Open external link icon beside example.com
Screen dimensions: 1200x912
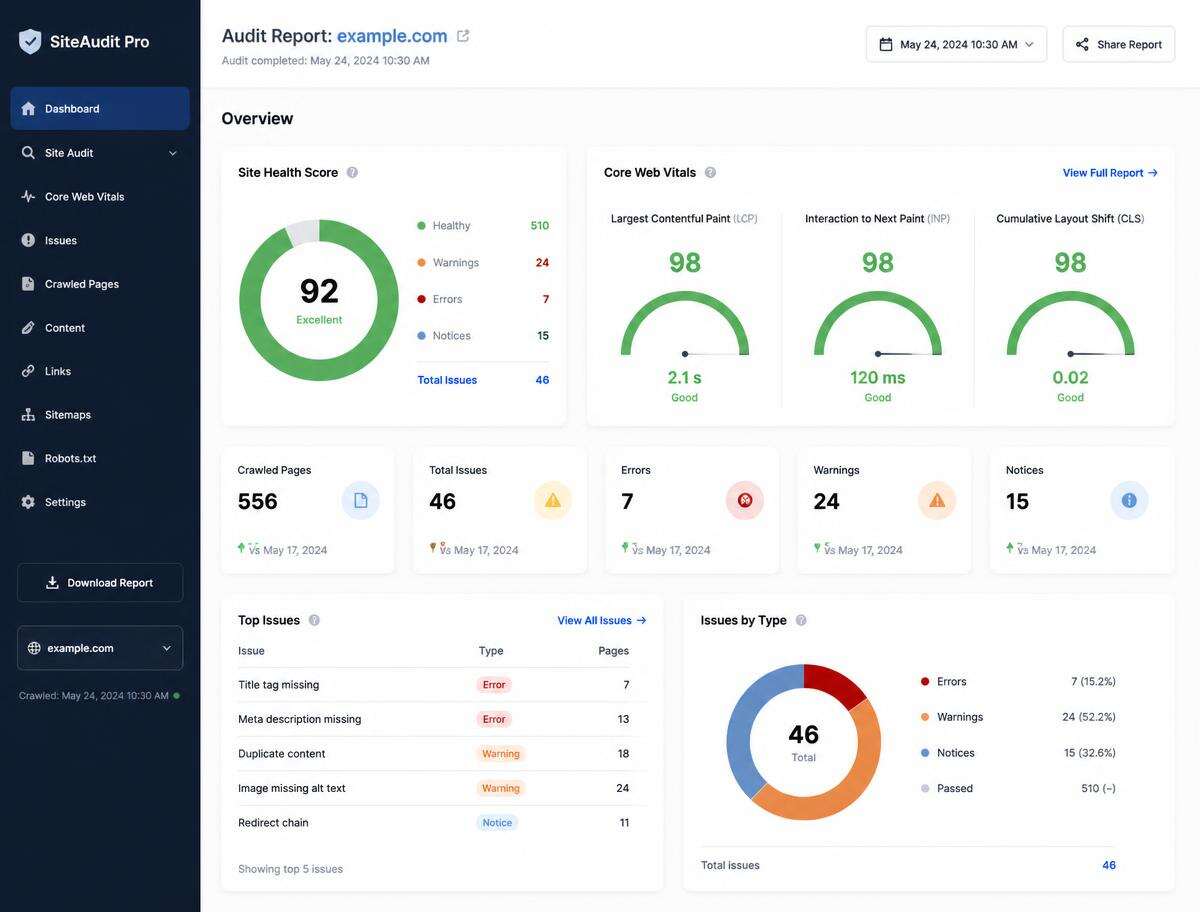click(x=463, y=36)
